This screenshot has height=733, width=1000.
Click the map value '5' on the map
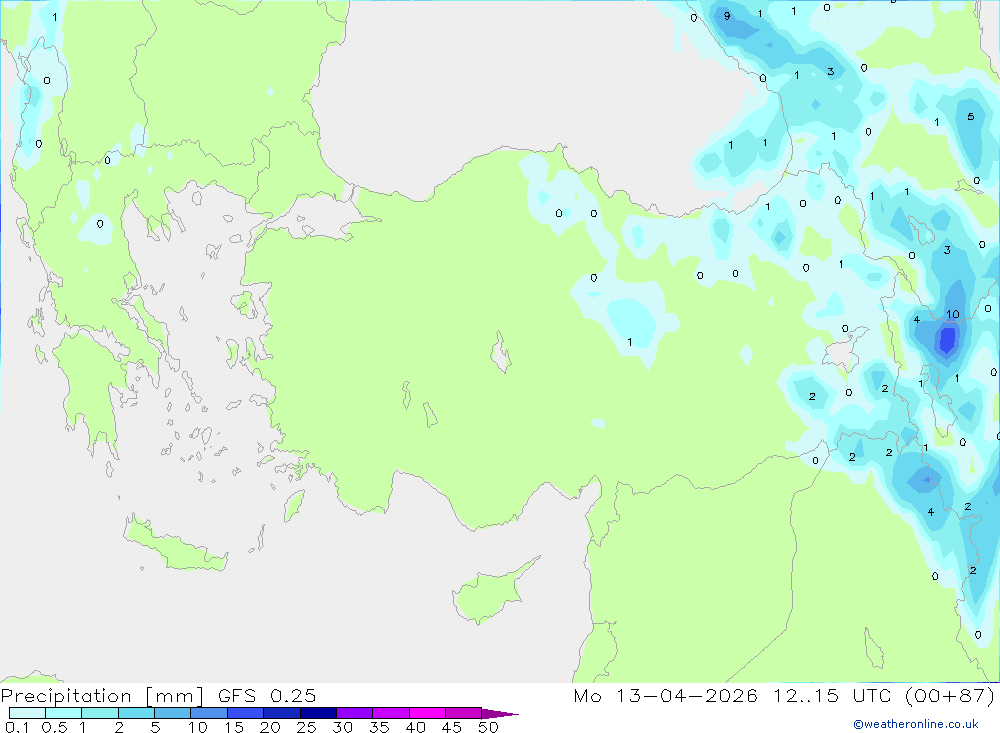click(x=971, y=117)
